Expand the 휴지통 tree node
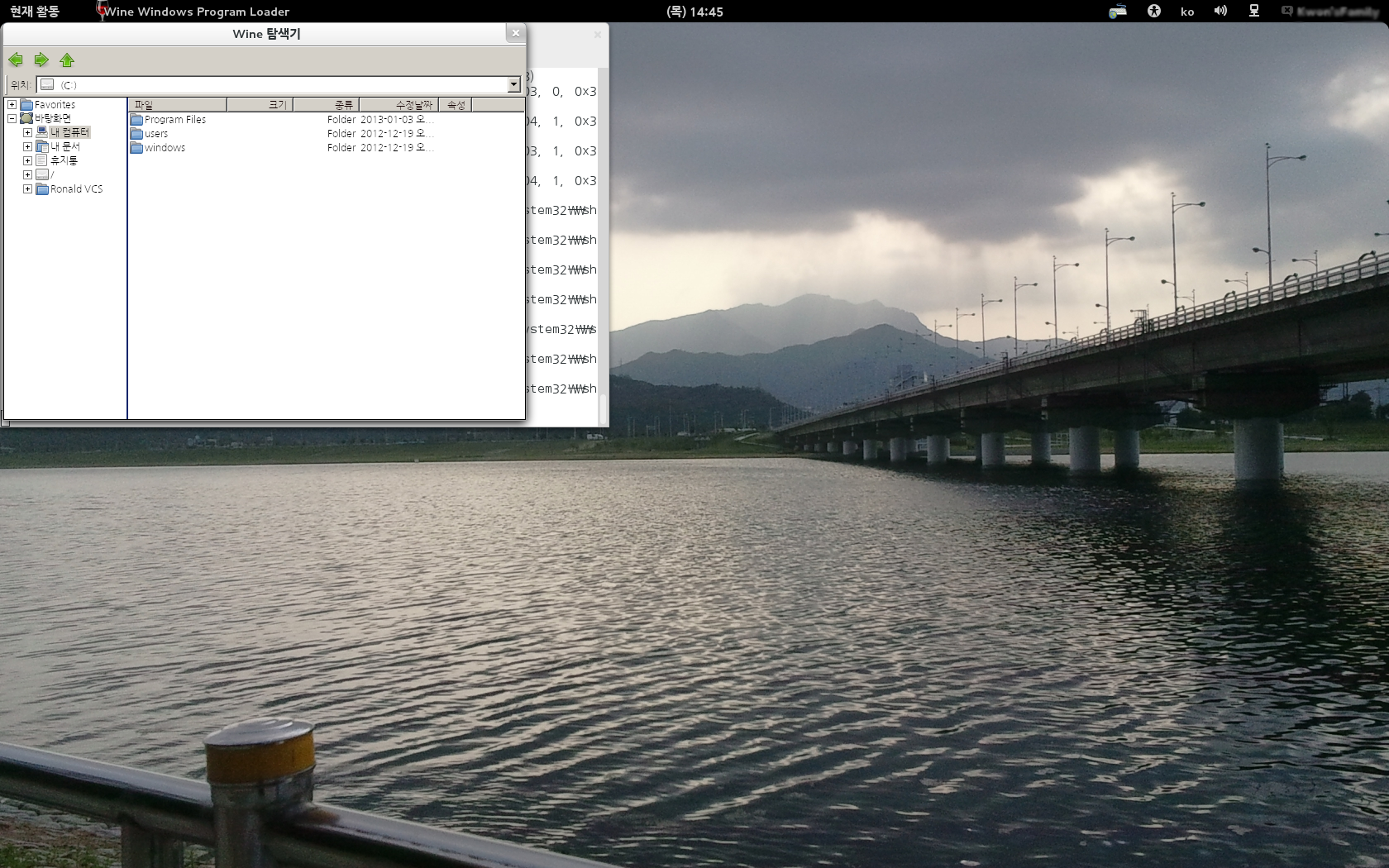Viewport: 1389px width, 868px height. pos(27,160)
